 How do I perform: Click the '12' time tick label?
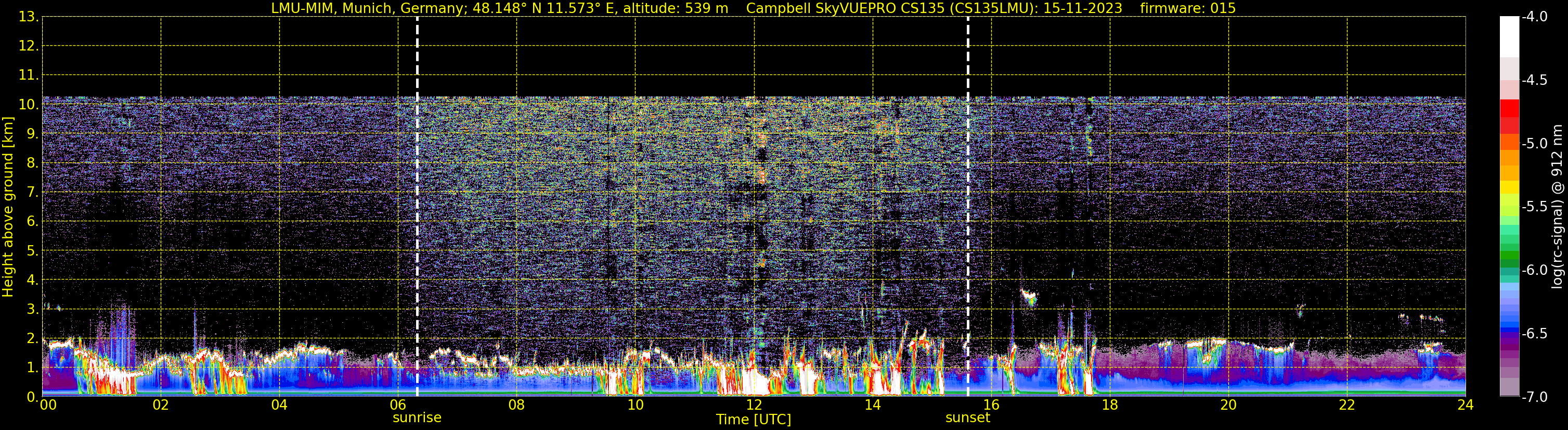(x=754, y=405)
